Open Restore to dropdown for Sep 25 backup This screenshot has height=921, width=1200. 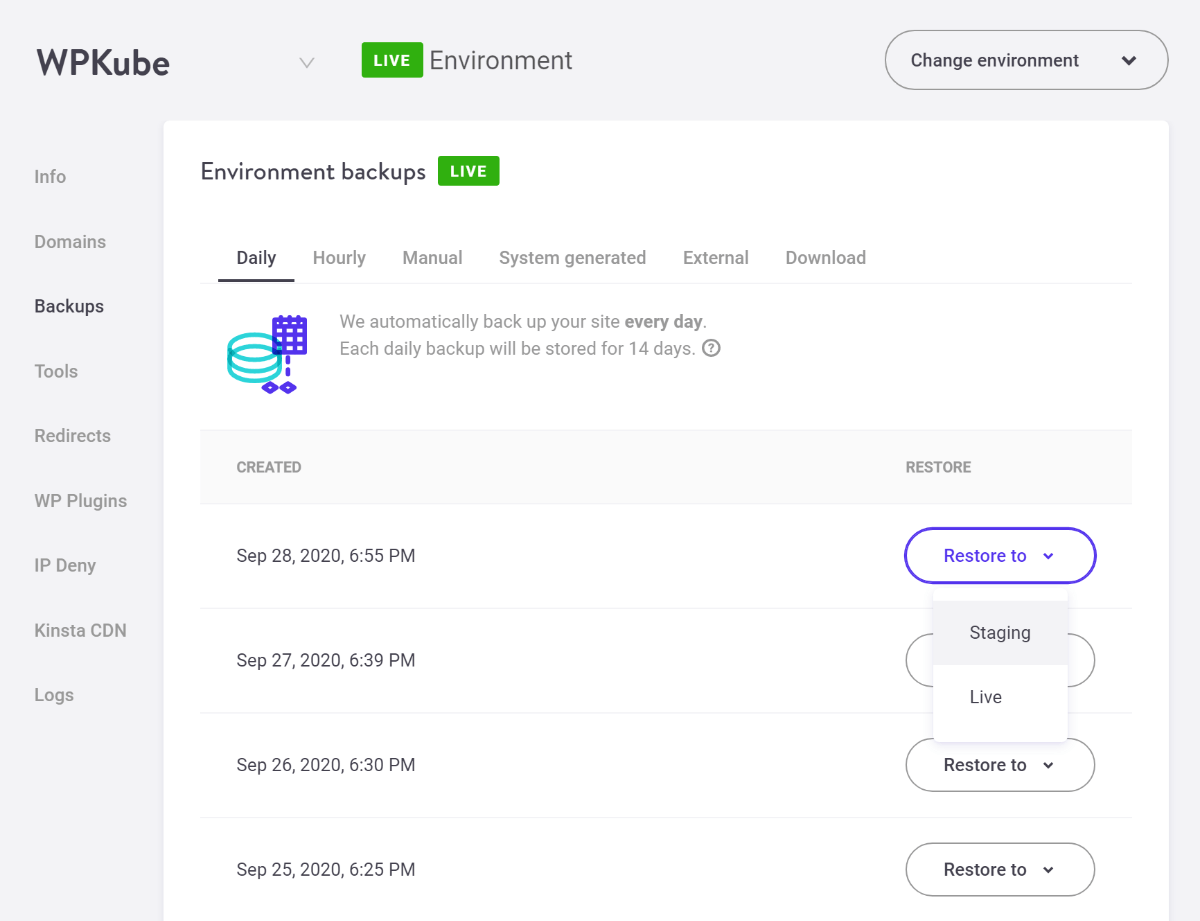(1000, 870)
